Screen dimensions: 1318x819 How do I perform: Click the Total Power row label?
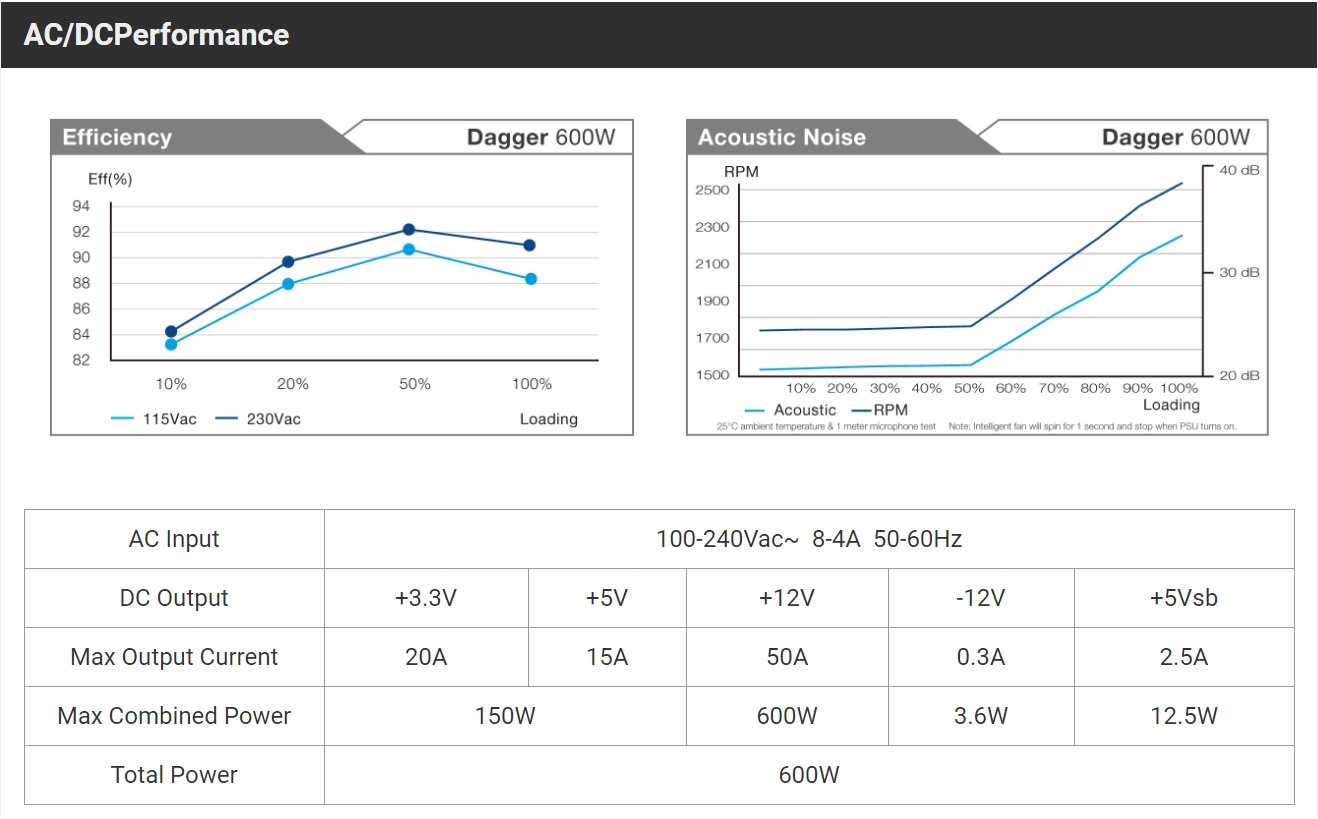point(174,775)
